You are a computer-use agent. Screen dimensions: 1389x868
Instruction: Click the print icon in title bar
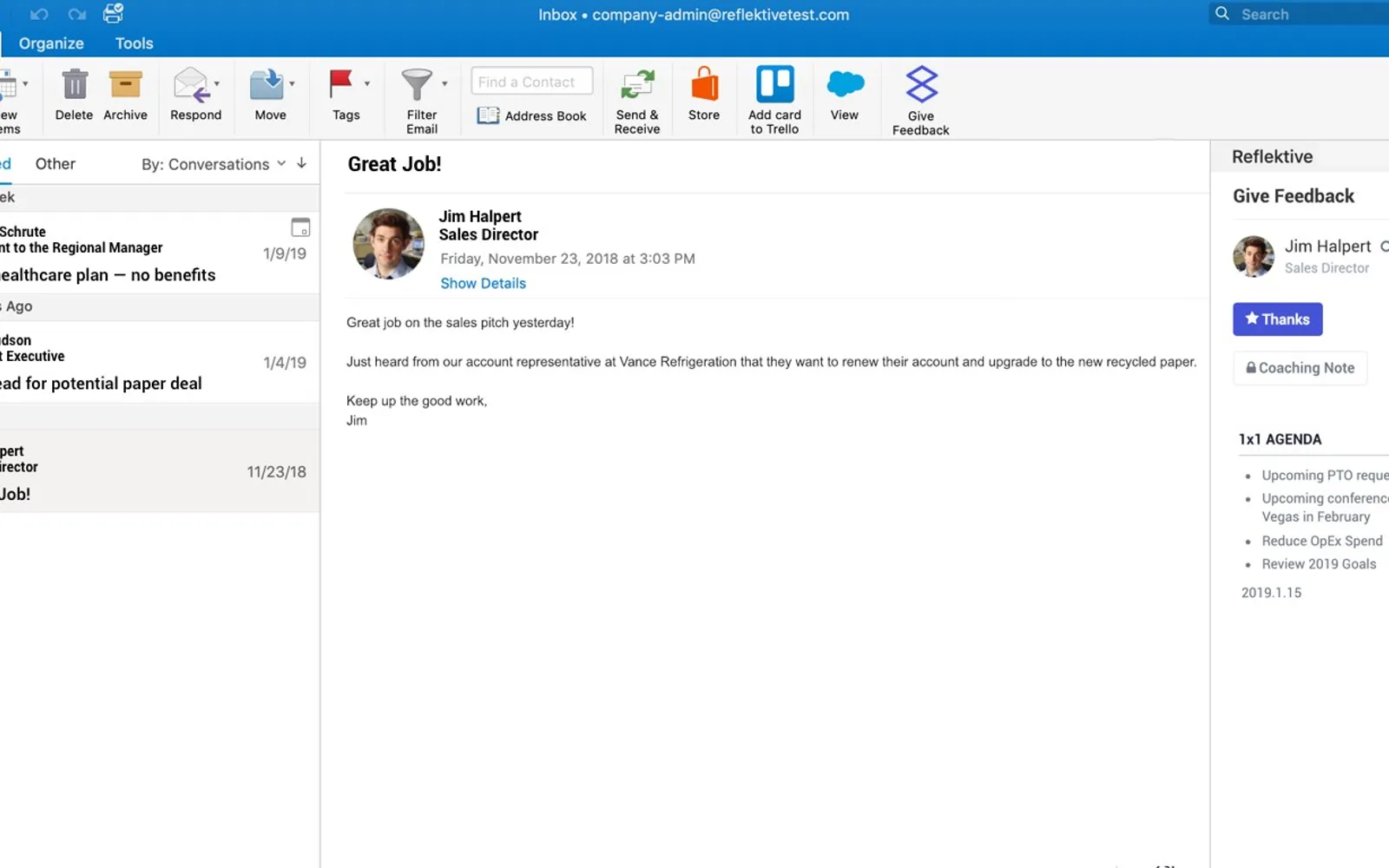[113, 13]
